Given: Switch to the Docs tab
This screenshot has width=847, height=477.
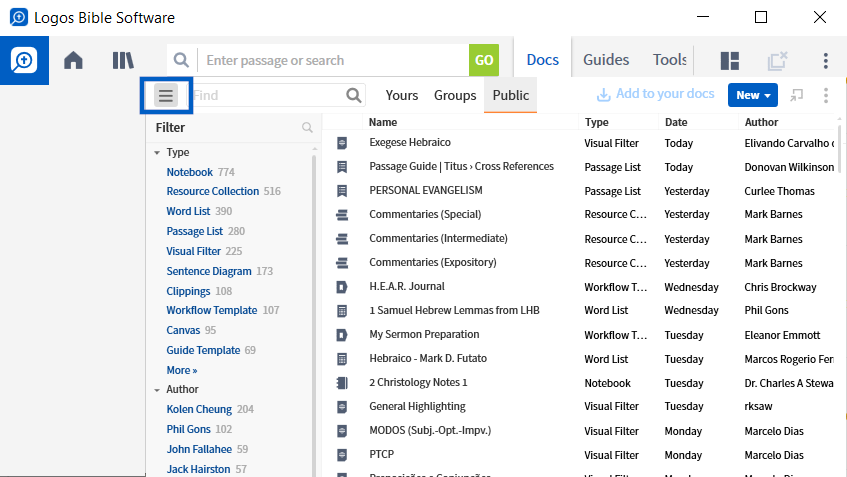Looking at the screenshot, I should 542,60.
